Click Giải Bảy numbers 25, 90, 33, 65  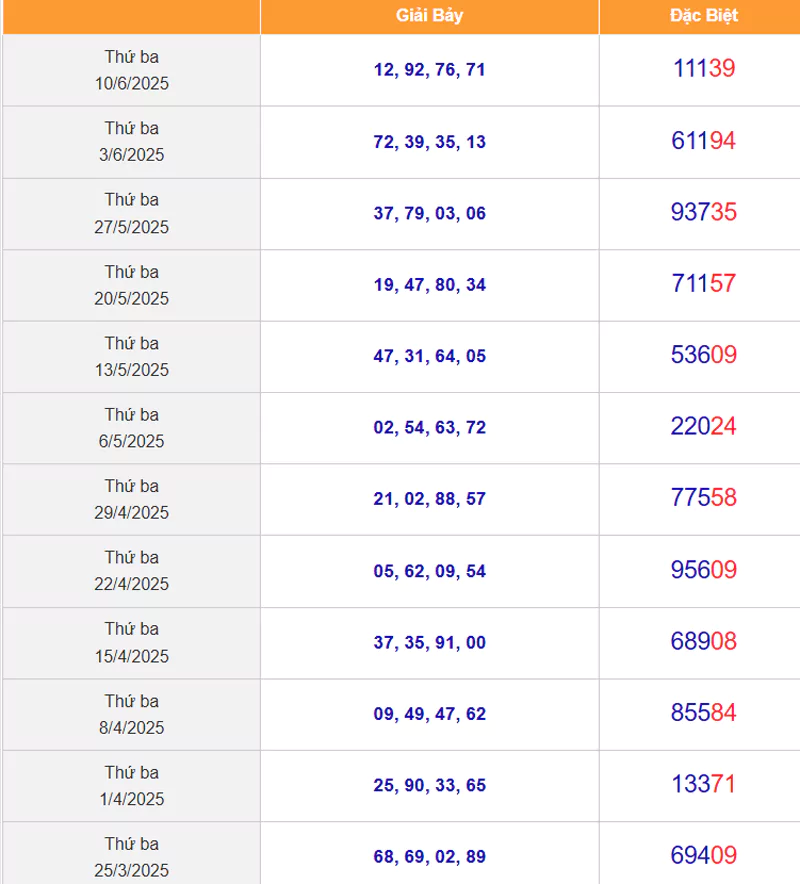(430, 785)
